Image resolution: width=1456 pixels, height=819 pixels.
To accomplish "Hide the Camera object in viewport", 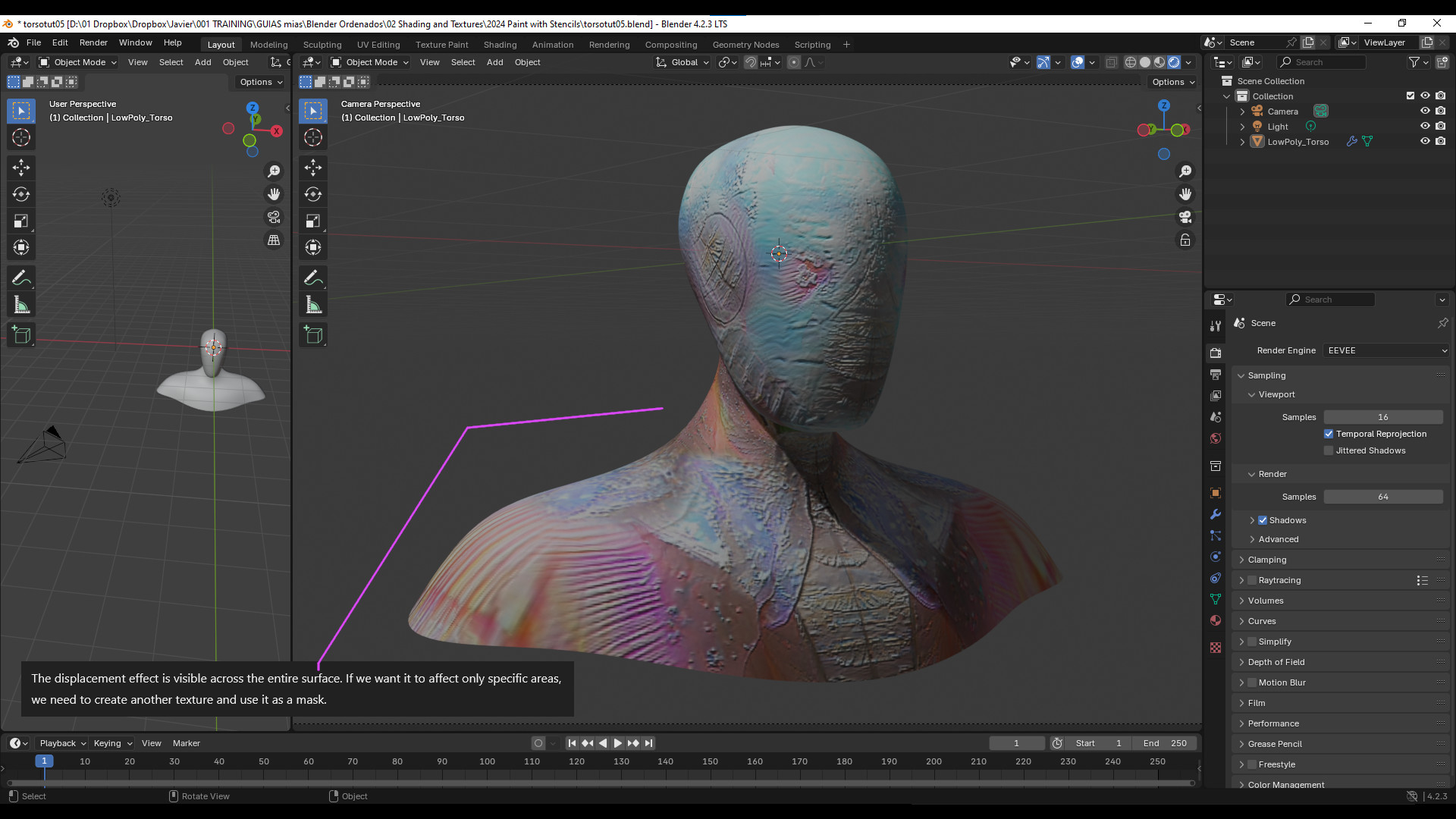I will [x=1425, y=111].
